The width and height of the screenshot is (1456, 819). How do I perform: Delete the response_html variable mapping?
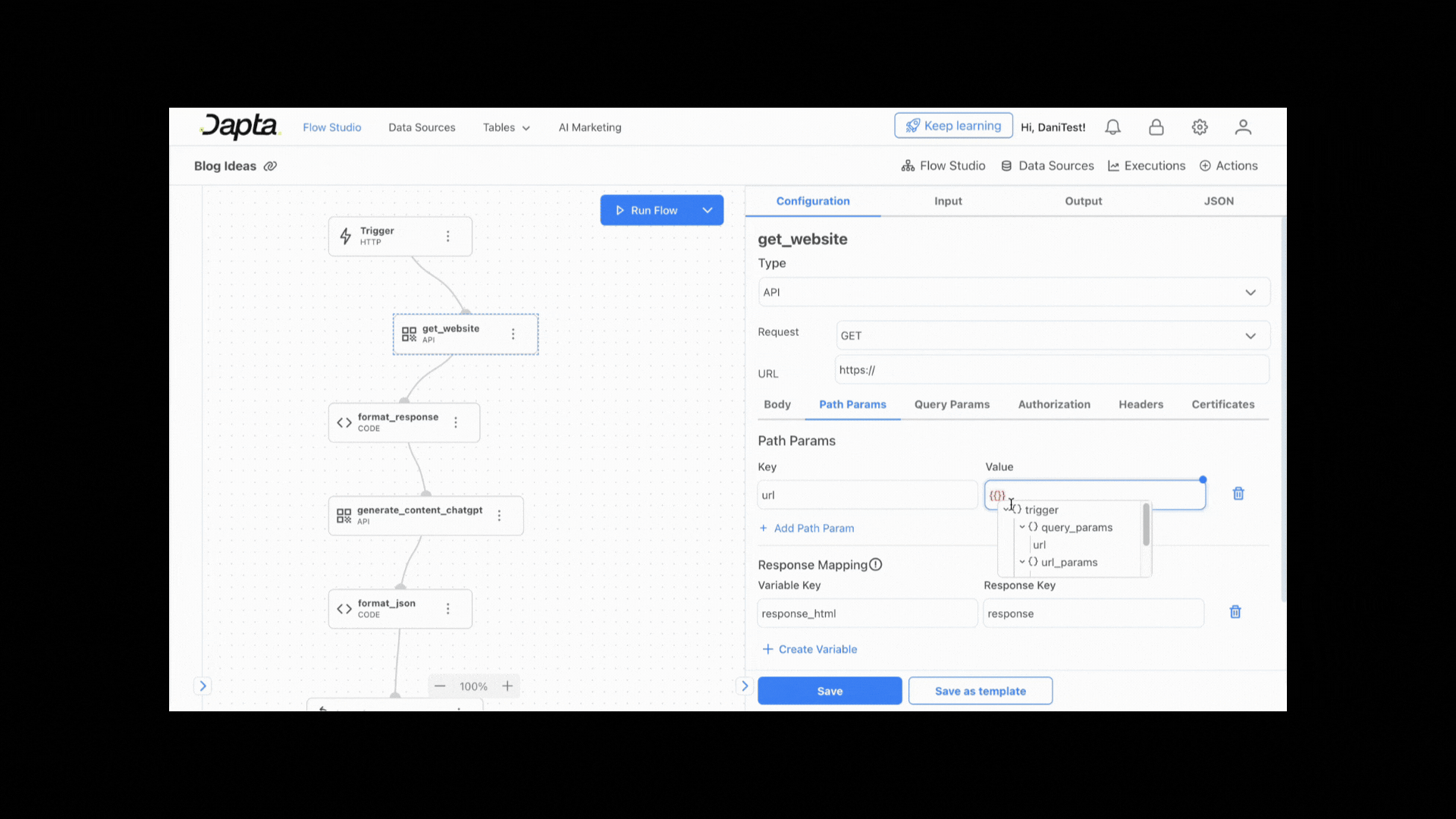[x=1235, y=612]
